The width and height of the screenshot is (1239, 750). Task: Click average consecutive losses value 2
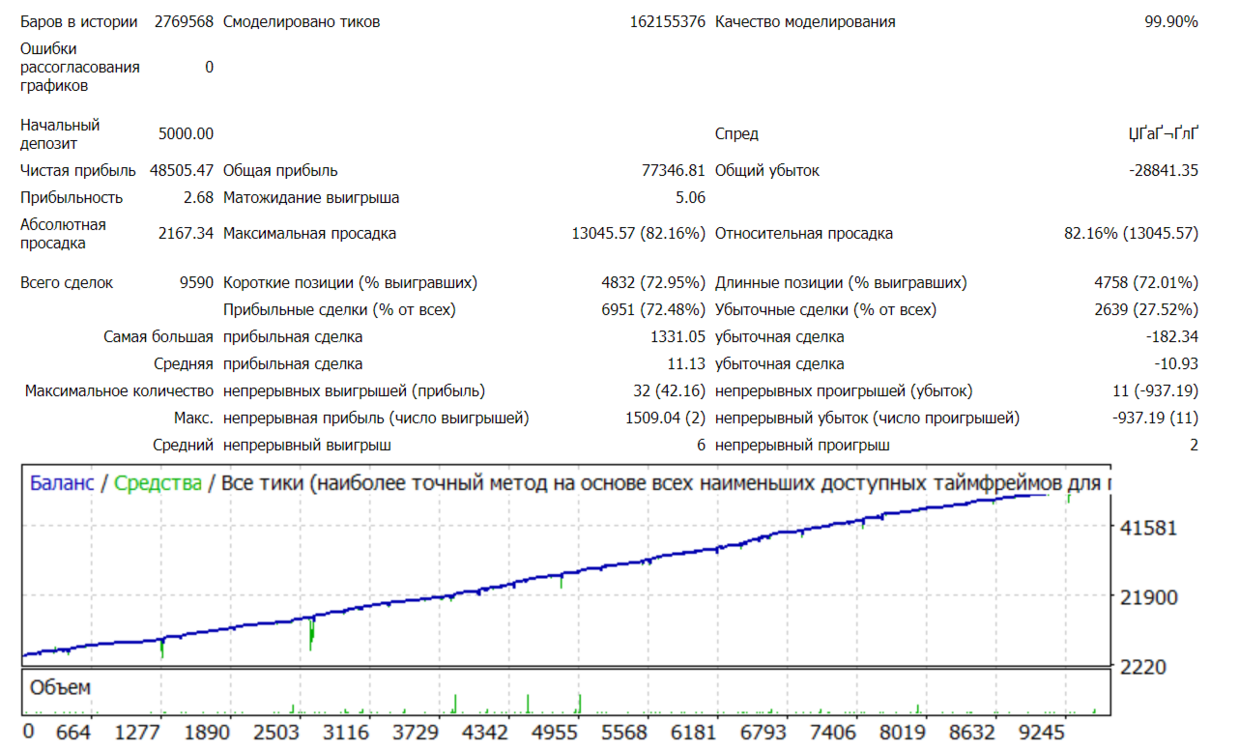click(1194, 445)
